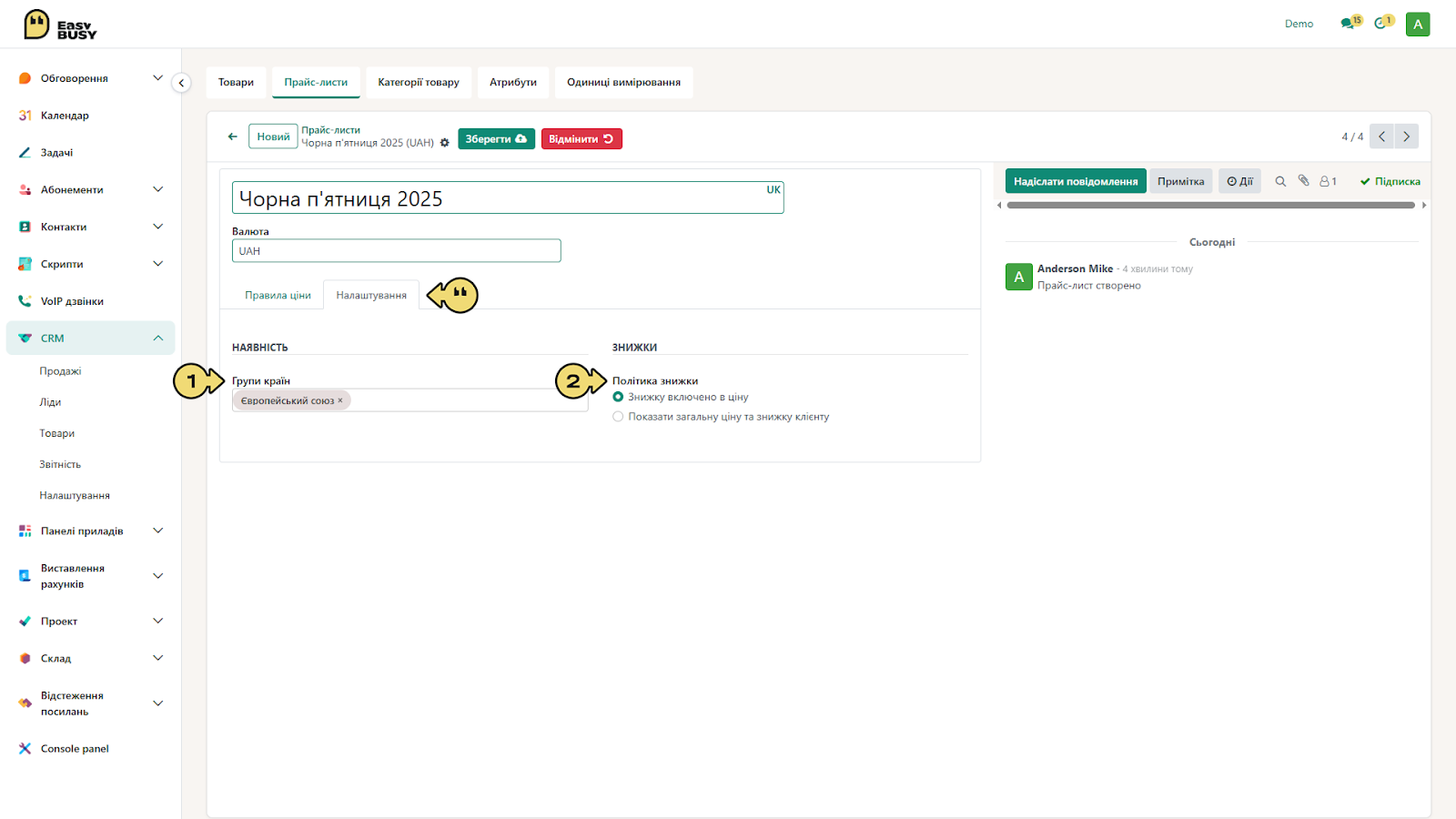
Task: Expand Проект menu chevron
Action: coord(157,621)
